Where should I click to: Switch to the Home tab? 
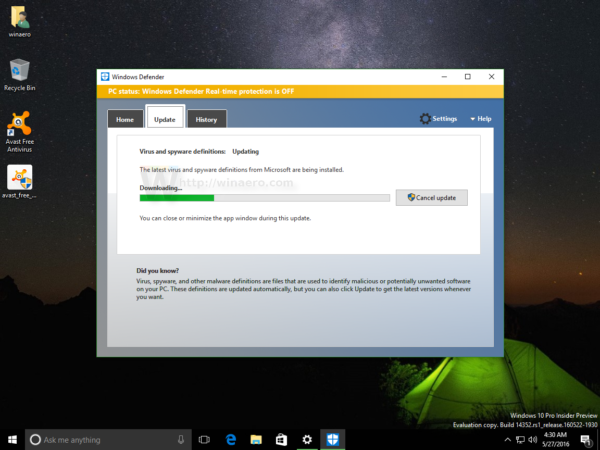(125, 119)
